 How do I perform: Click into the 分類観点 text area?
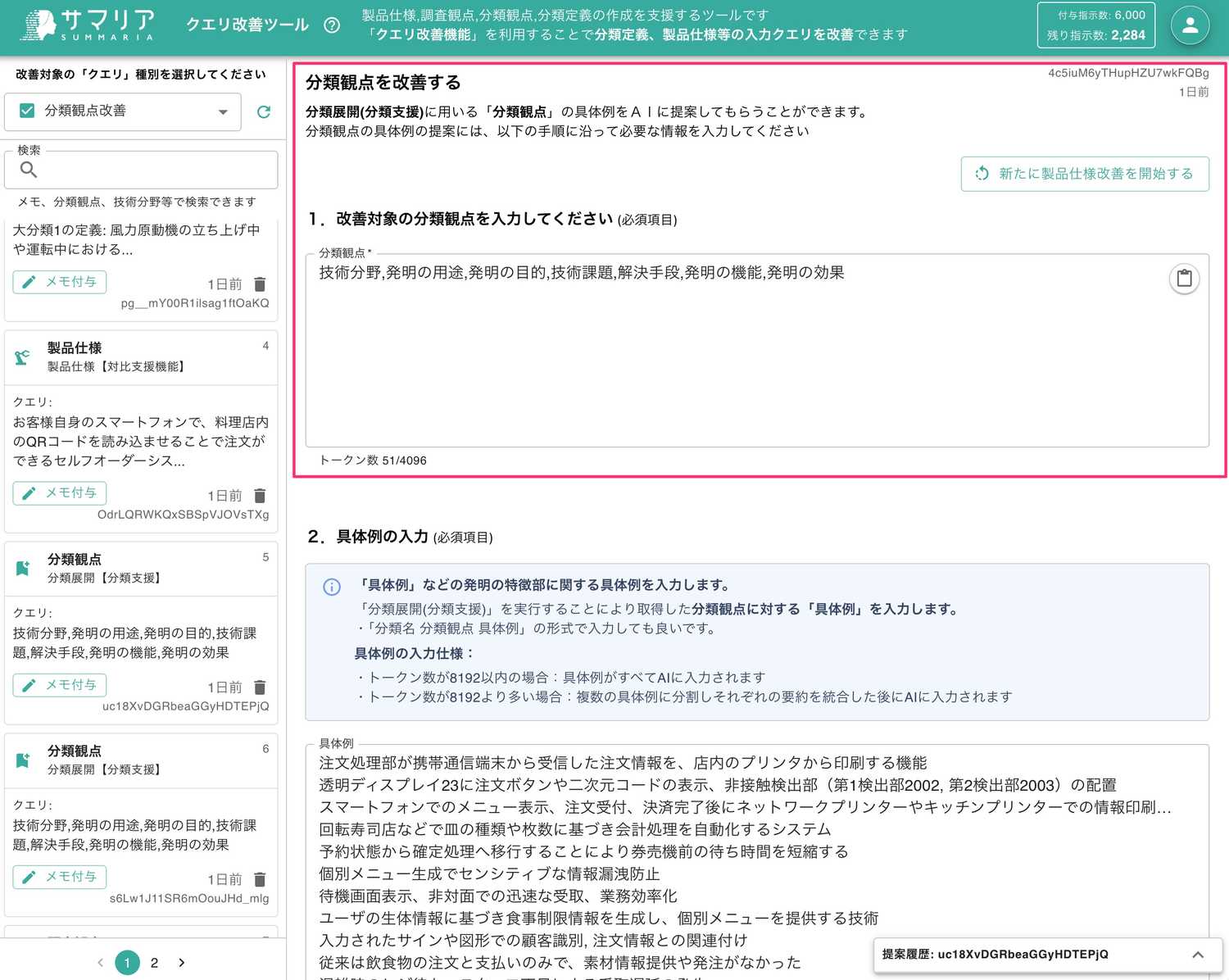pyautogui.click(x=757, y=351)
